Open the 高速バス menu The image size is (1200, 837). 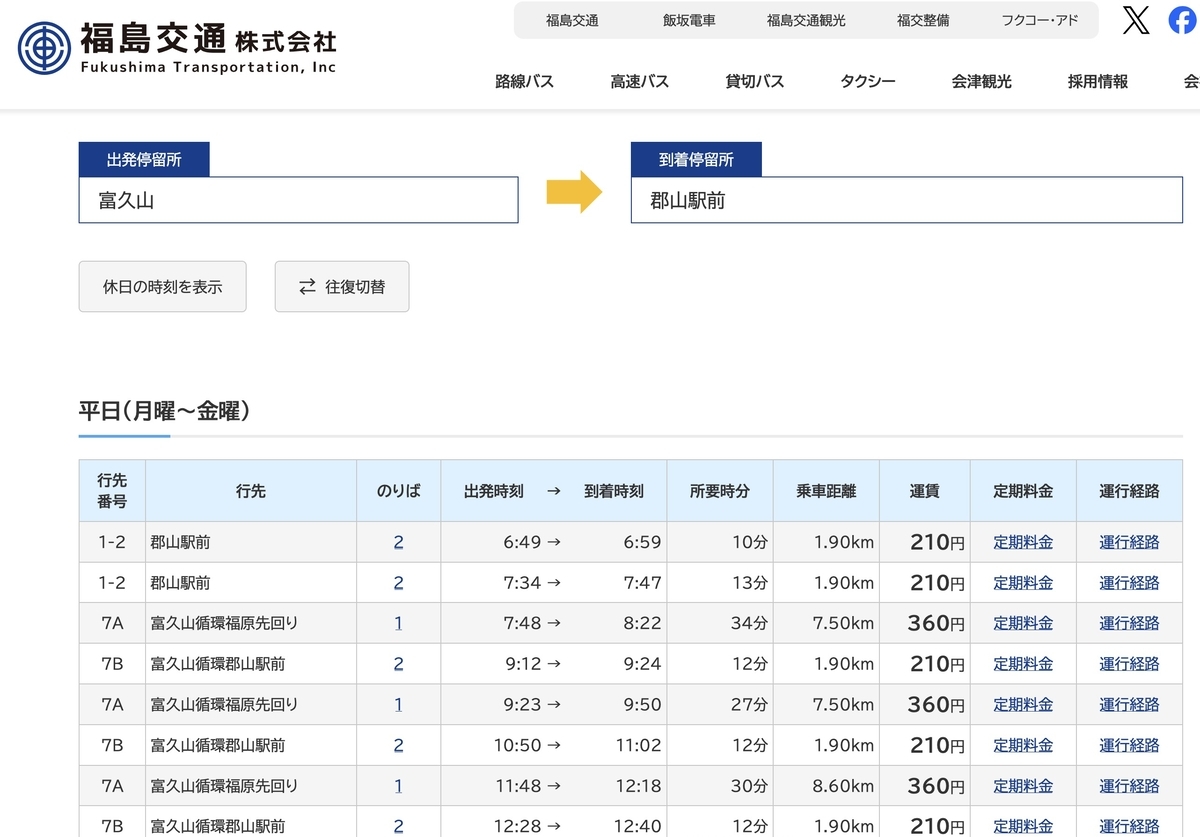click(x=640, y=82)
